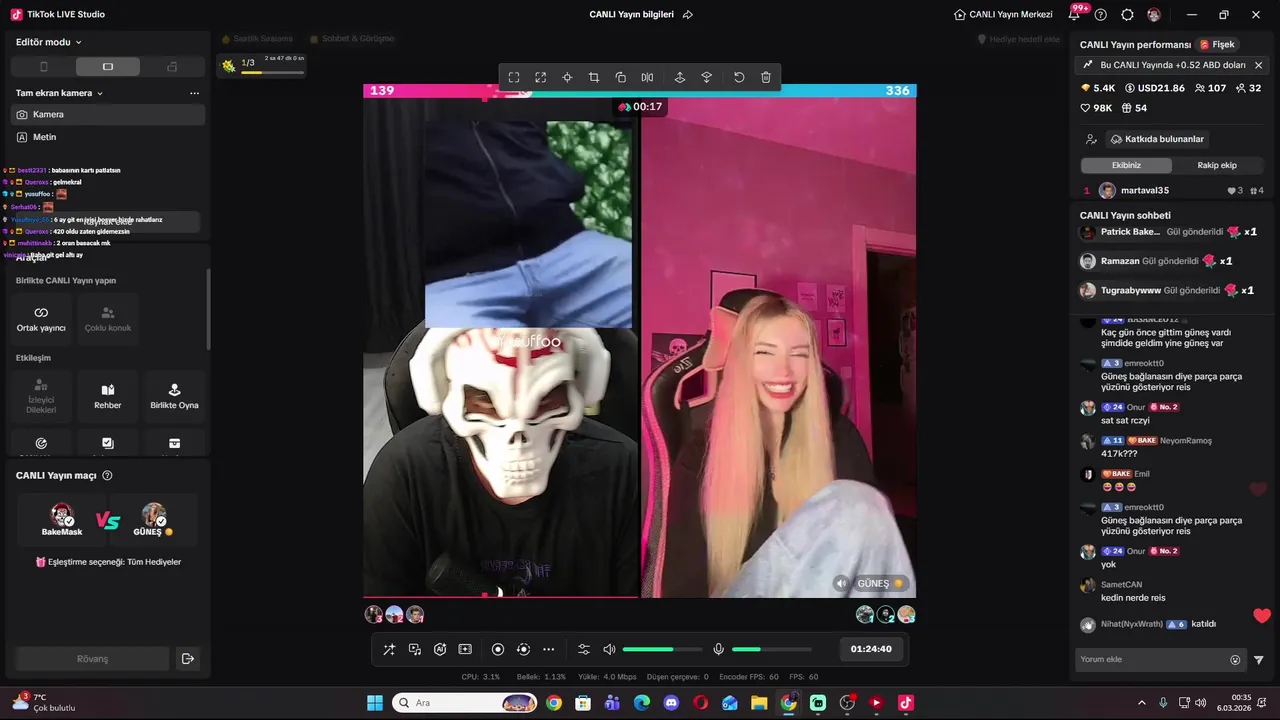Switch to portrait phone layout
The image size is (1280, 720).
click(x=43, y=67)
